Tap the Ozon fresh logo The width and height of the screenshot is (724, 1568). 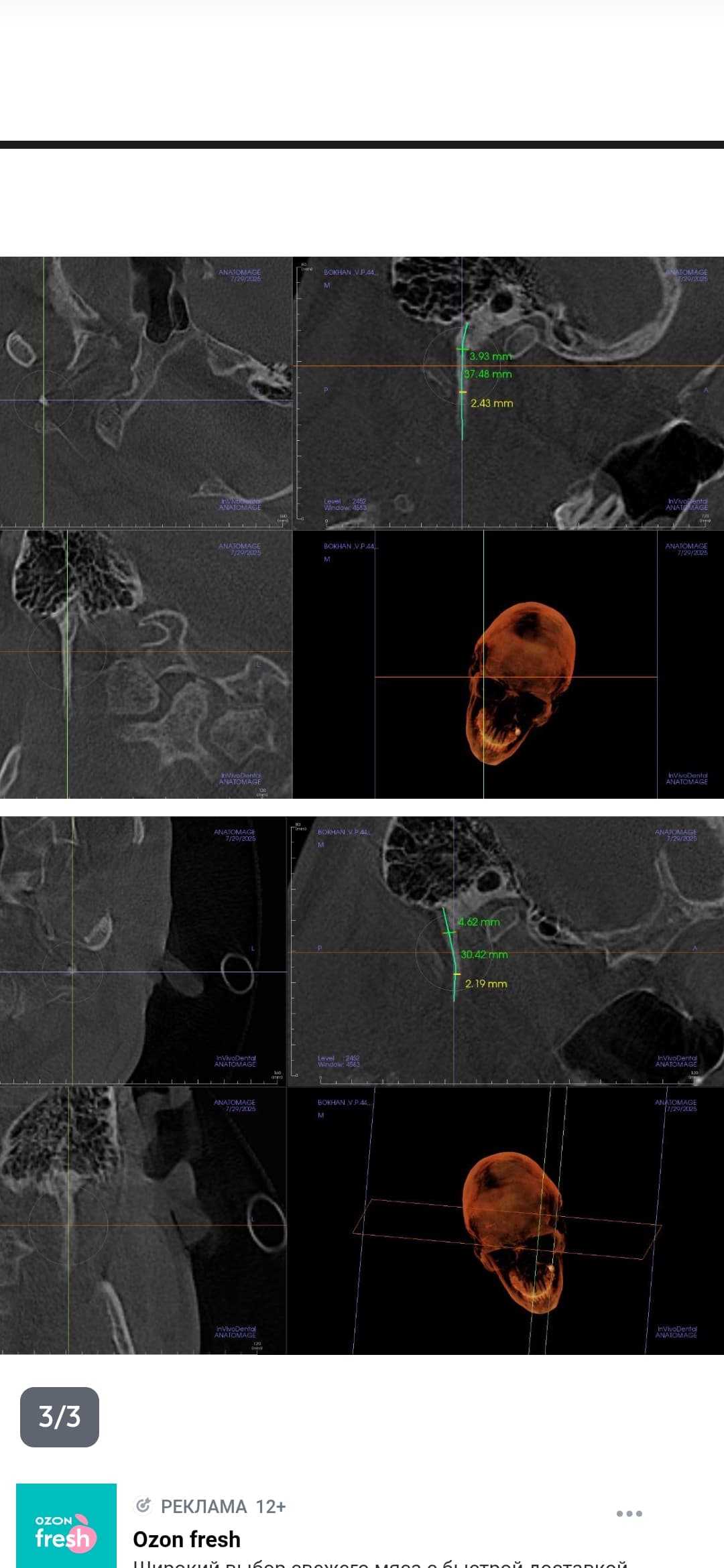tap(66, 1525)
